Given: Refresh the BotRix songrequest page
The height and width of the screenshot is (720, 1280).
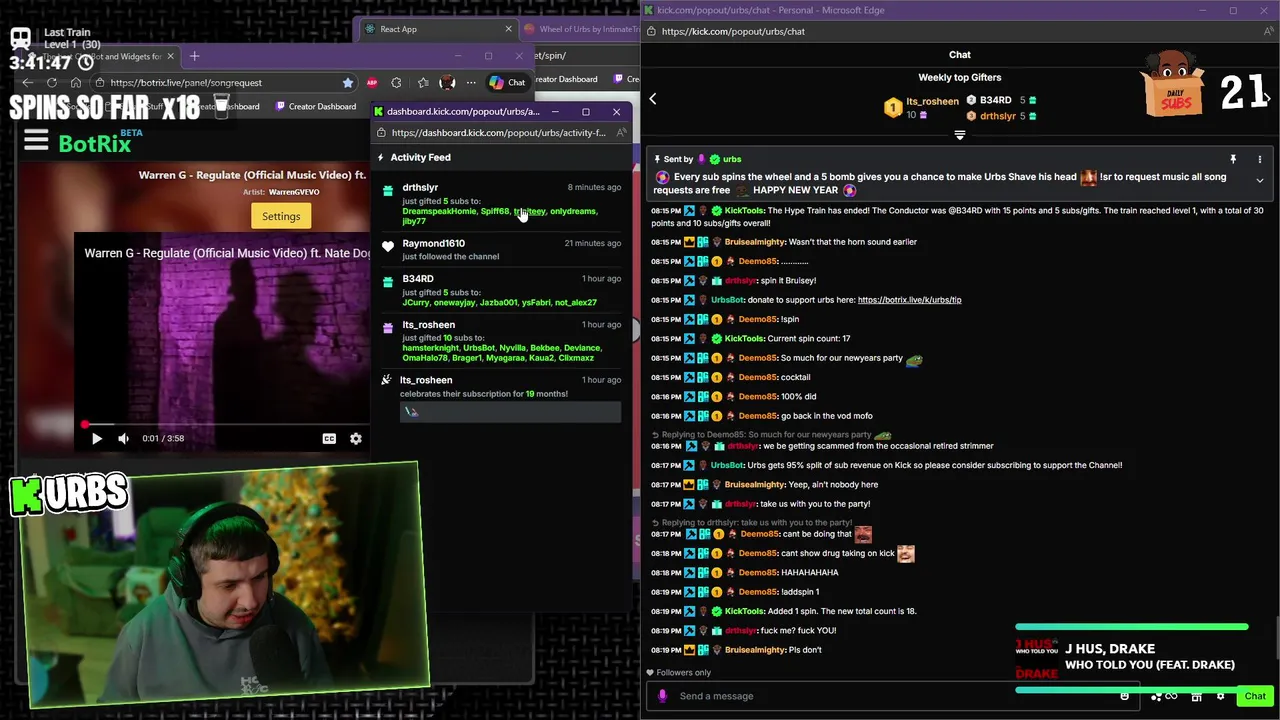Looking at the screenshot, I should pos(52,83).
